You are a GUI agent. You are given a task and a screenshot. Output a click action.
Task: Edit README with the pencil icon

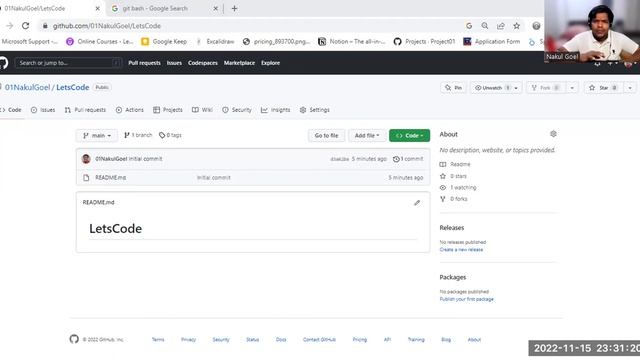(x=417, y=203)
